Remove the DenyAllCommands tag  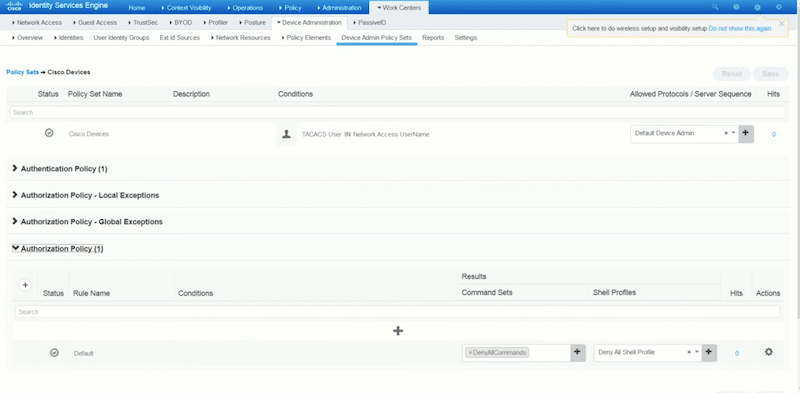pos(470,353)
